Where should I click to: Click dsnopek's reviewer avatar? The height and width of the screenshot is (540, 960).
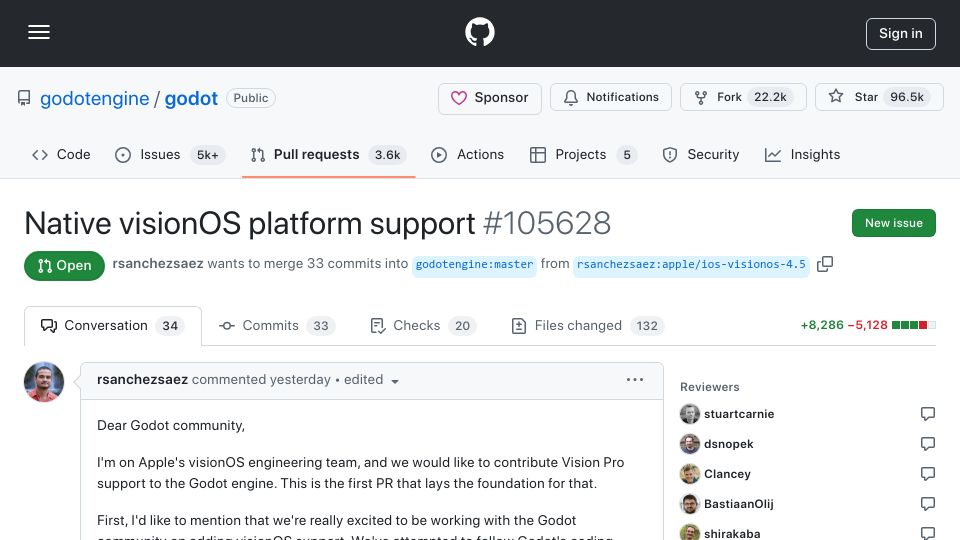[x=689, y=444]
